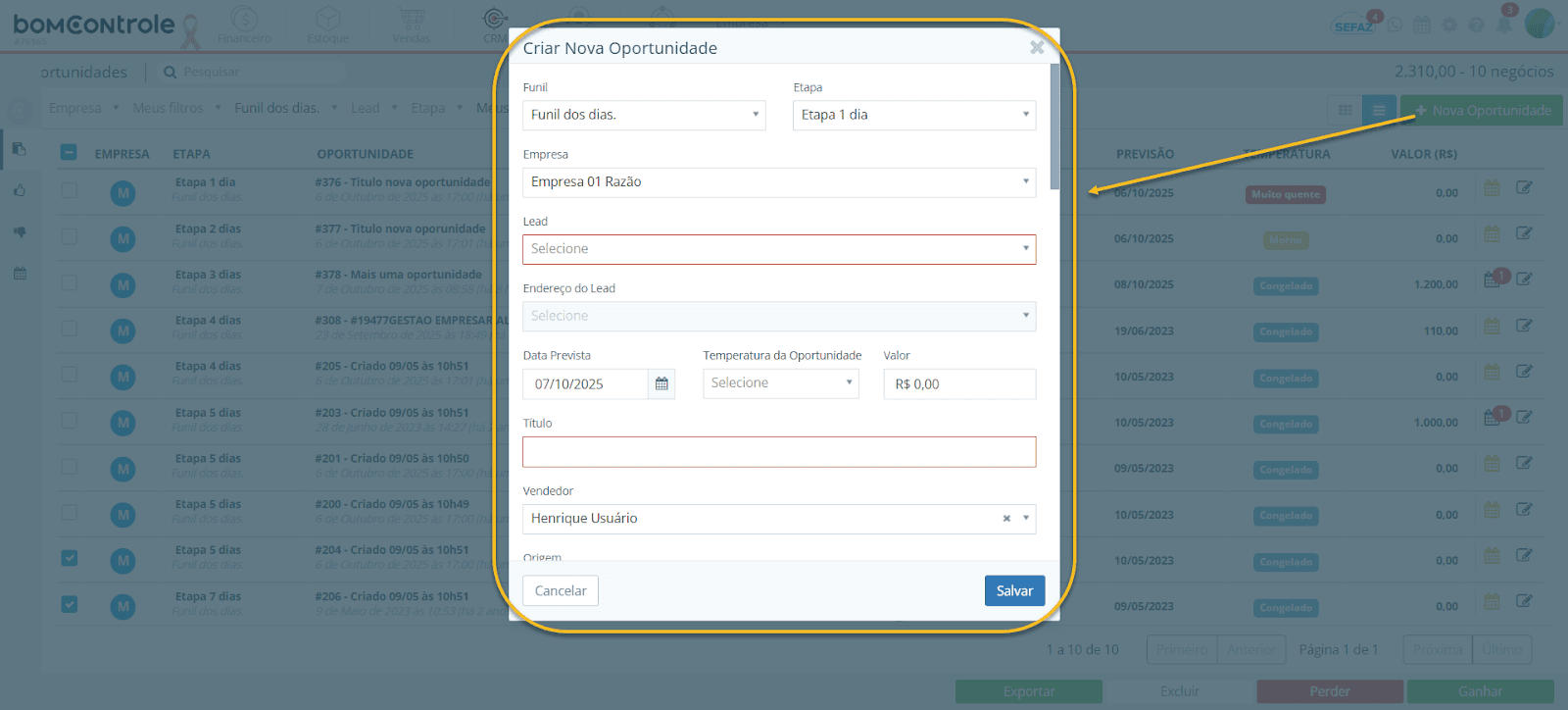Open the Estoque module icon
Viewport: 1568px width, 710px height.
click(328, 25)
